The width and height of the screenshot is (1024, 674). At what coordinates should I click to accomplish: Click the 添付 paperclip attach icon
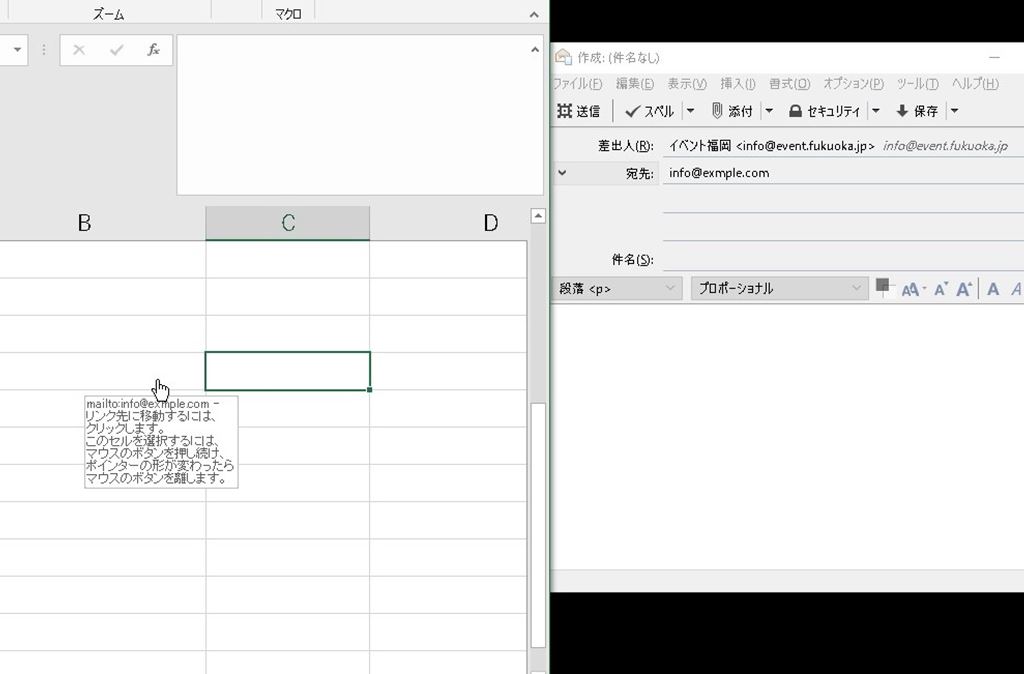point(717,111)
